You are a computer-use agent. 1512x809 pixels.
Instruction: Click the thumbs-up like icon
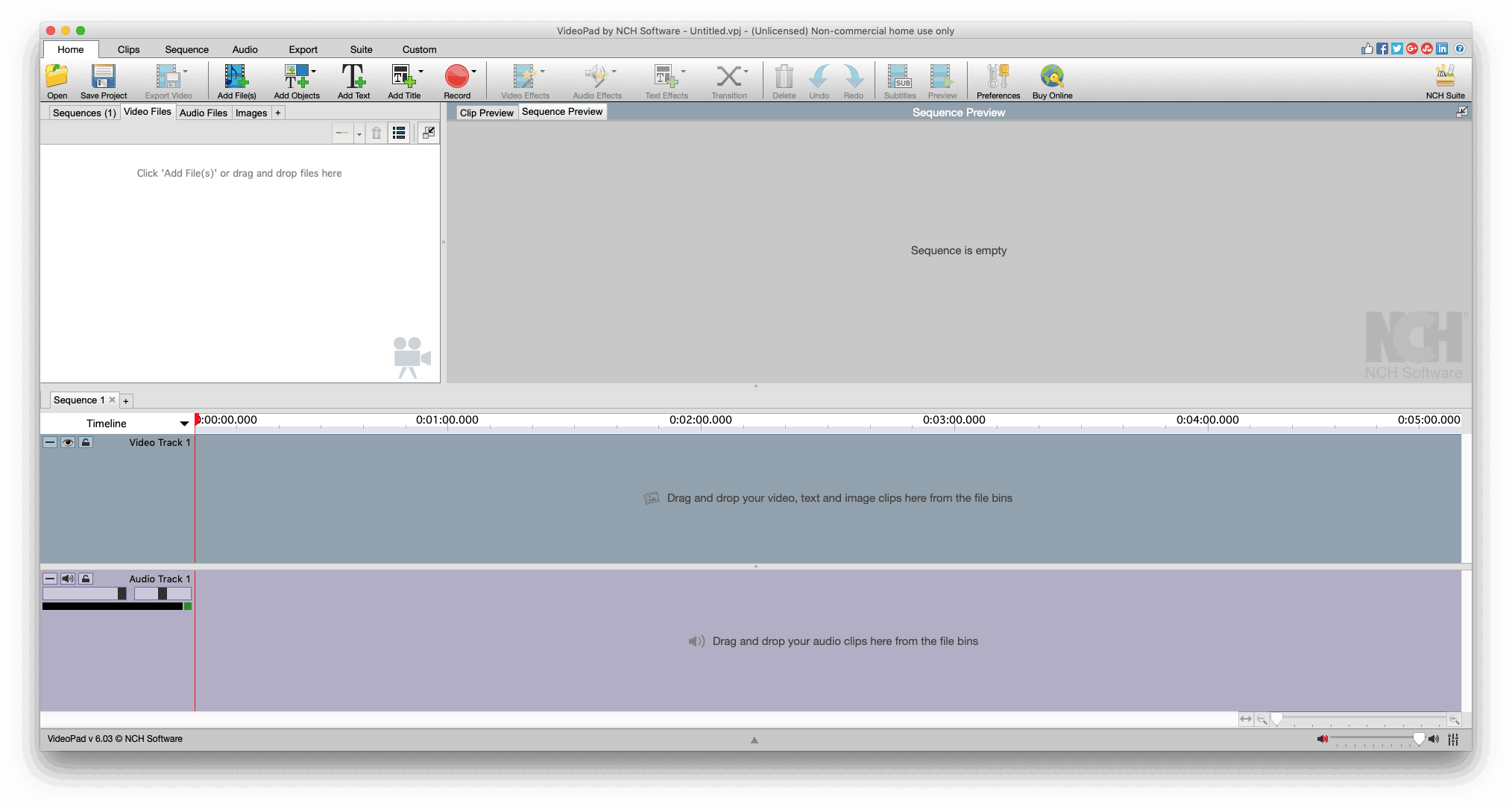pos(1367,48)
